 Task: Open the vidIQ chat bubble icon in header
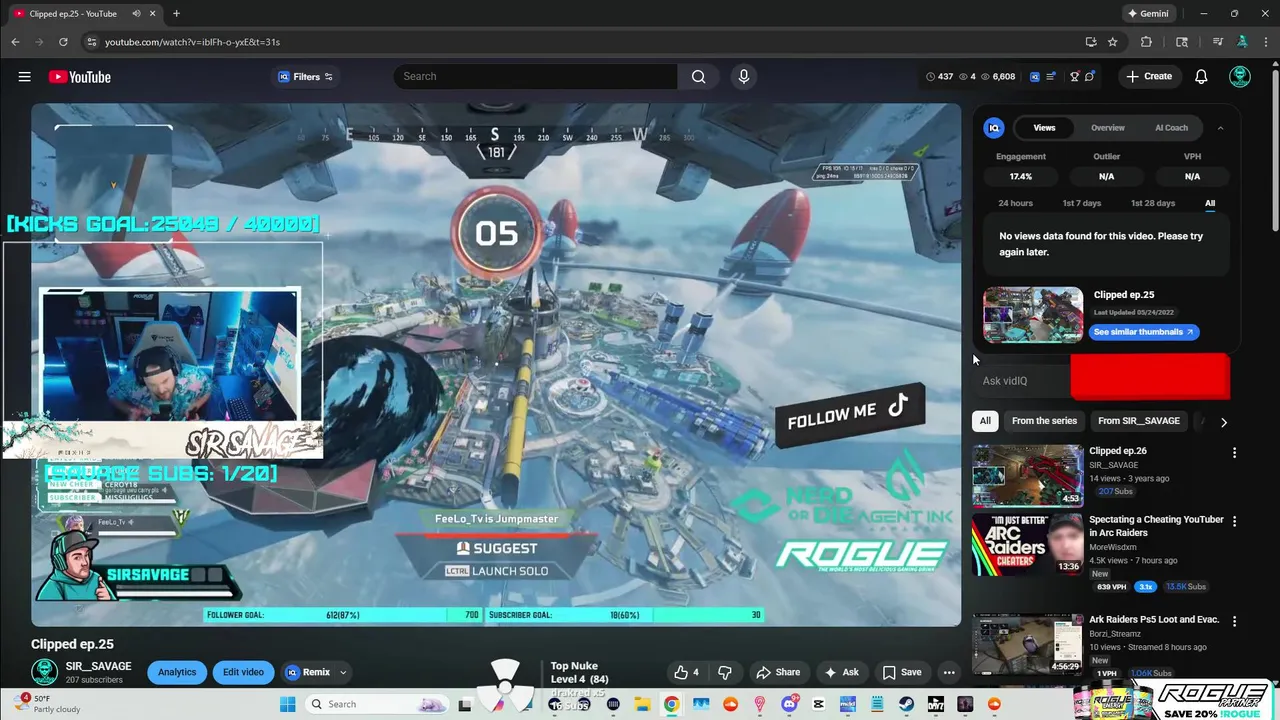click(1090, 77)
